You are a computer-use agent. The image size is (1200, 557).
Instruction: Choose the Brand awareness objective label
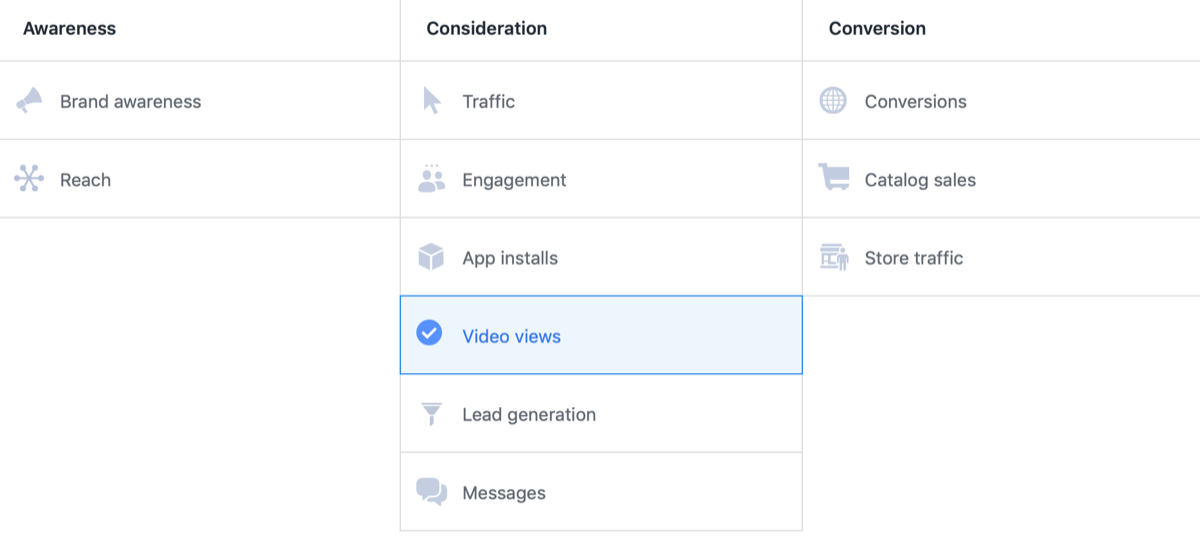(x=130, y=102)
